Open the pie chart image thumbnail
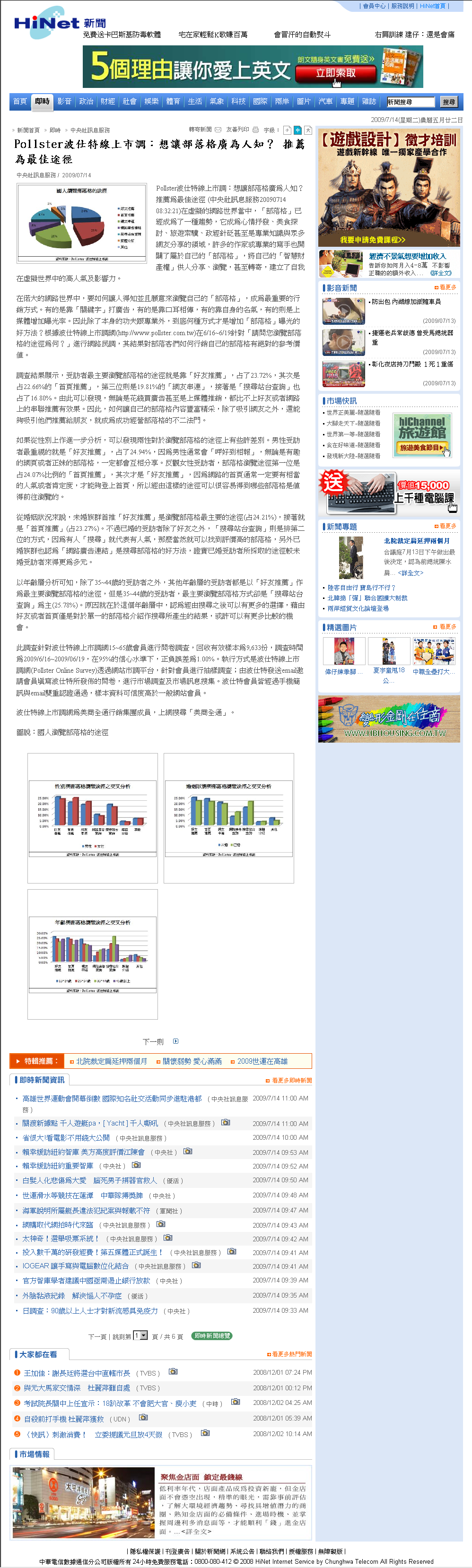 pyautogui.click(x=82, y=224)
